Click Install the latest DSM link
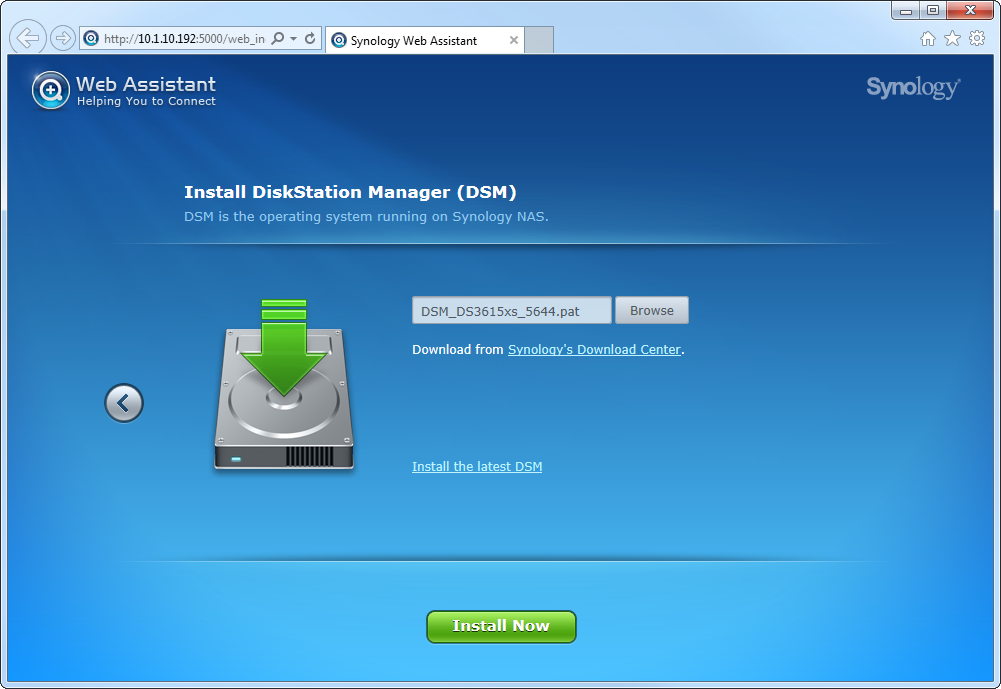The image size is (1001, 689). click(x=477, y=466)
